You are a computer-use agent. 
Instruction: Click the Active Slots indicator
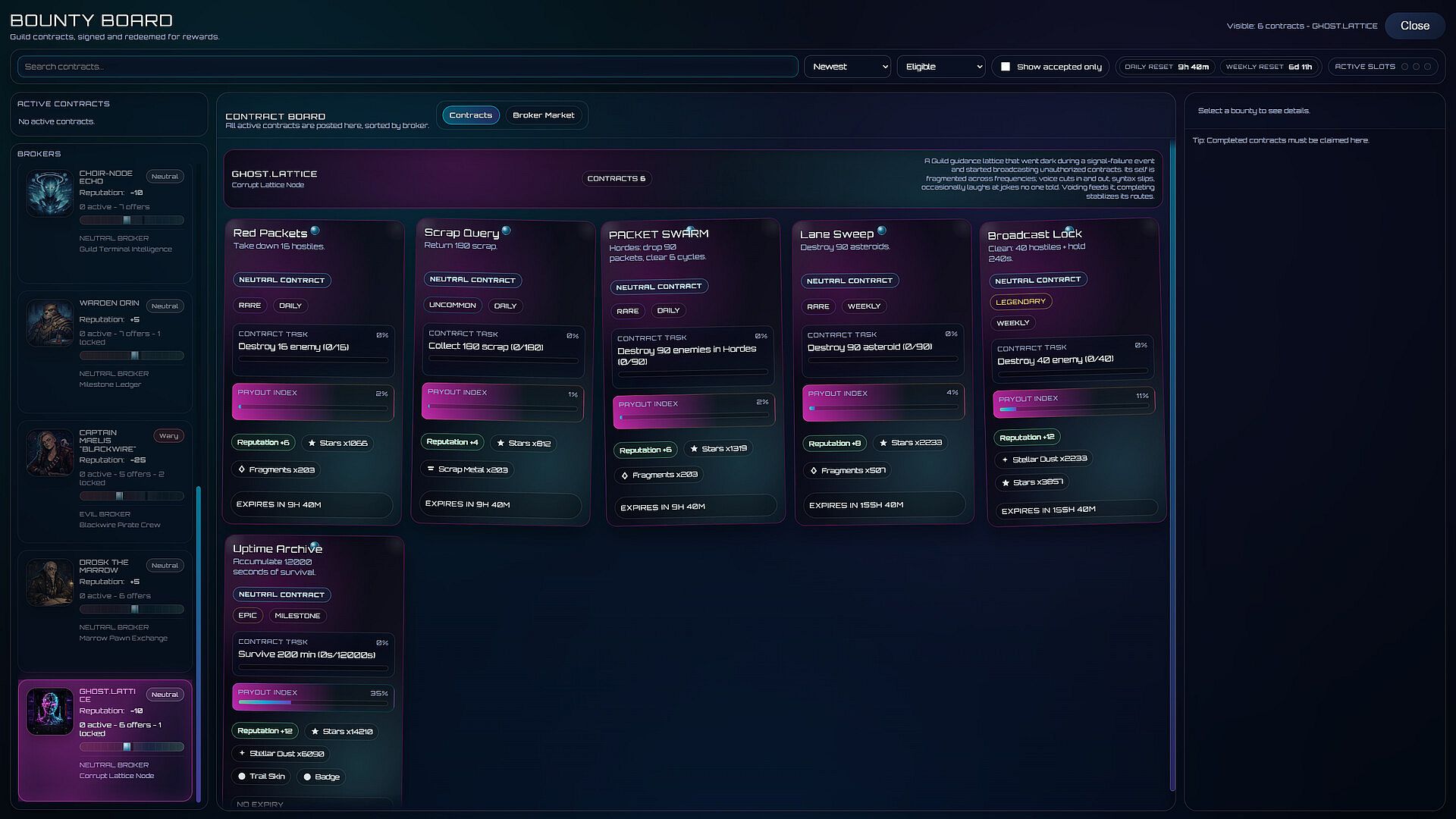pyautogui.click(x=1382, y=67)
